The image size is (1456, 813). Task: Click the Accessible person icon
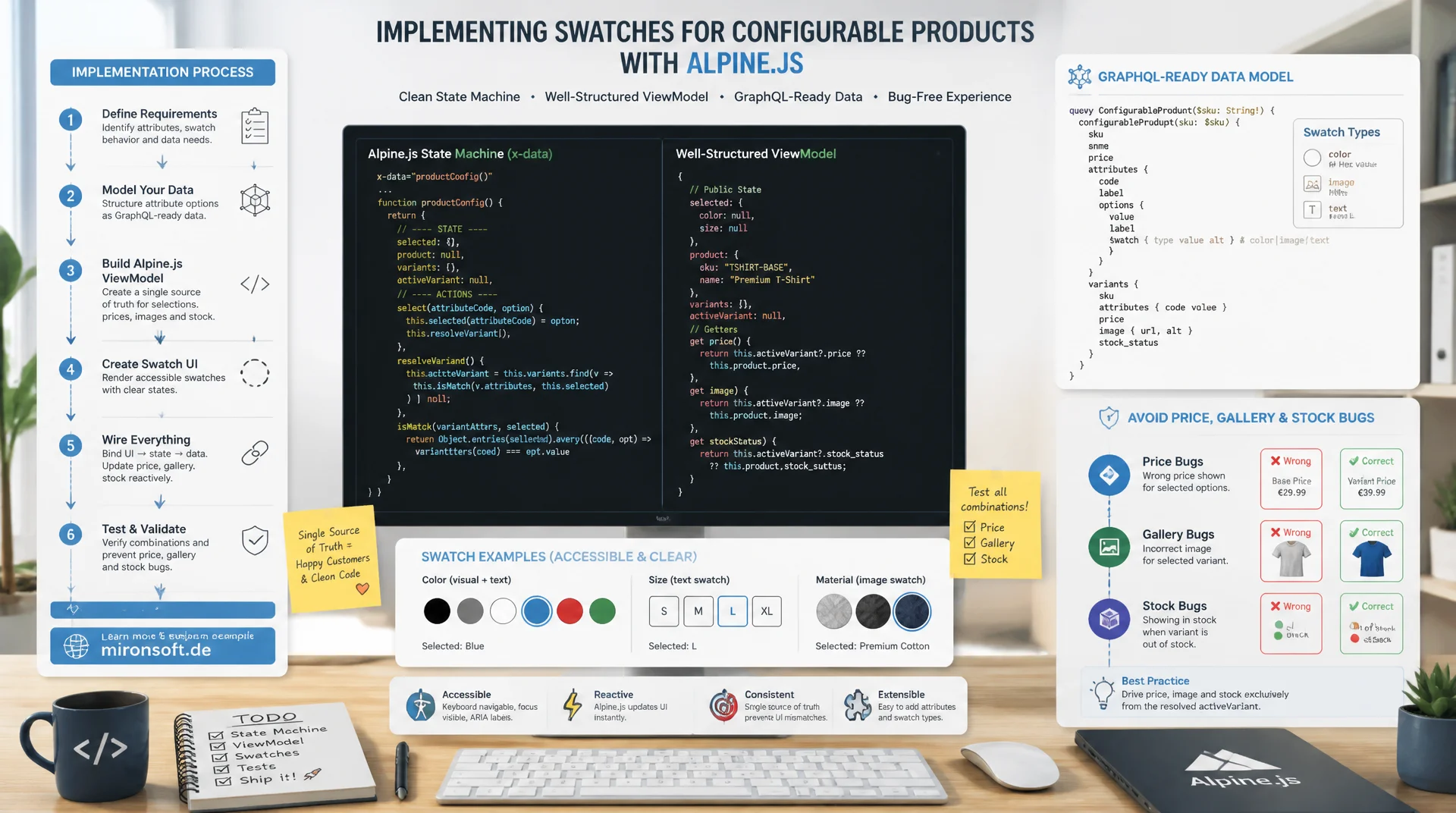coord(420,705)
